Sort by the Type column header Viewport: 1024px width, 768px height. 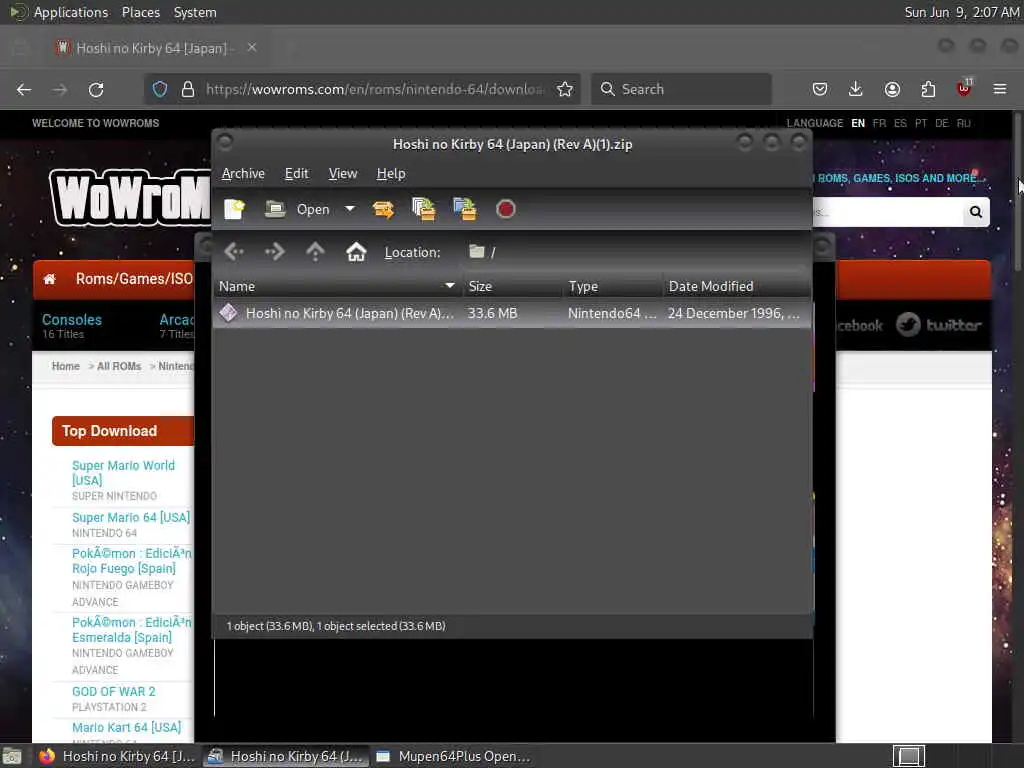coord(613,287)
